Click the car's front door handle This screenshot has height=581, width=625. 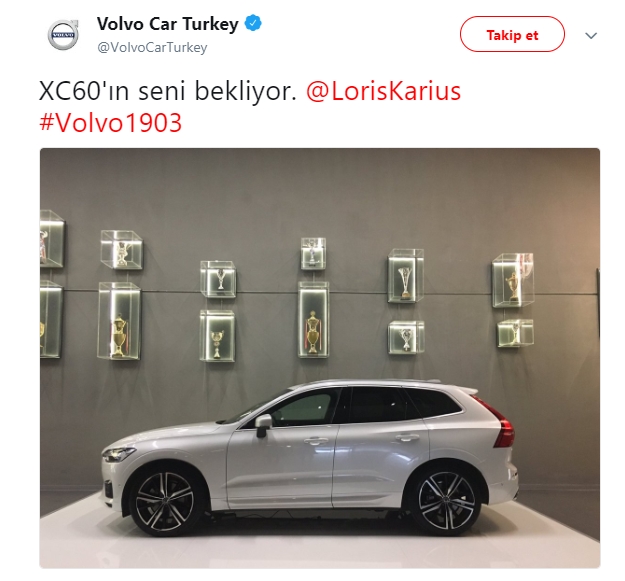coord(316,441)
